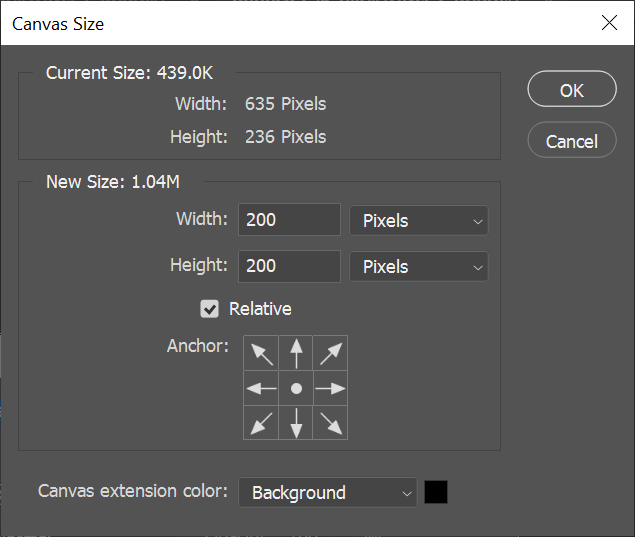635x537 pixels.
Task: Set anchor to middle-right arrow
Action: coord(331,388)
